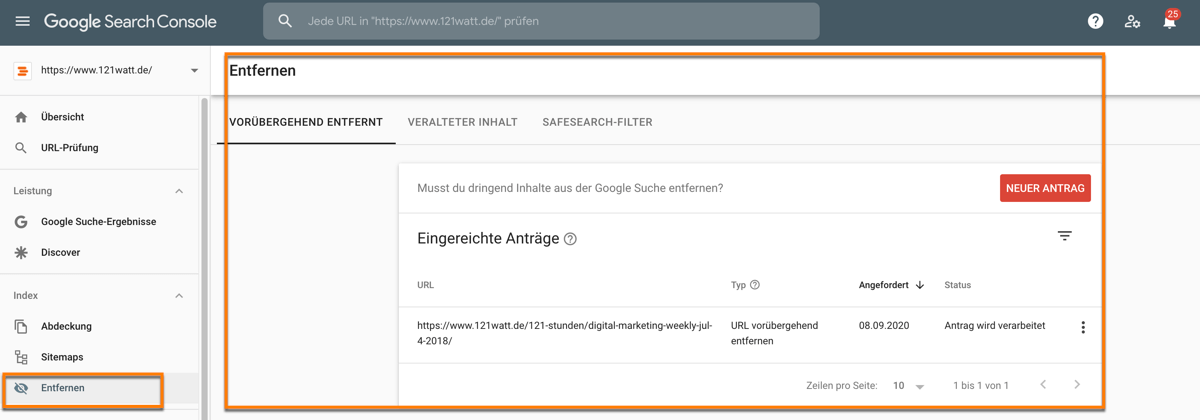Open notifications bell with 25 badge
The width and height of the screenshot is (1200, 420).
click(1169, 20)
